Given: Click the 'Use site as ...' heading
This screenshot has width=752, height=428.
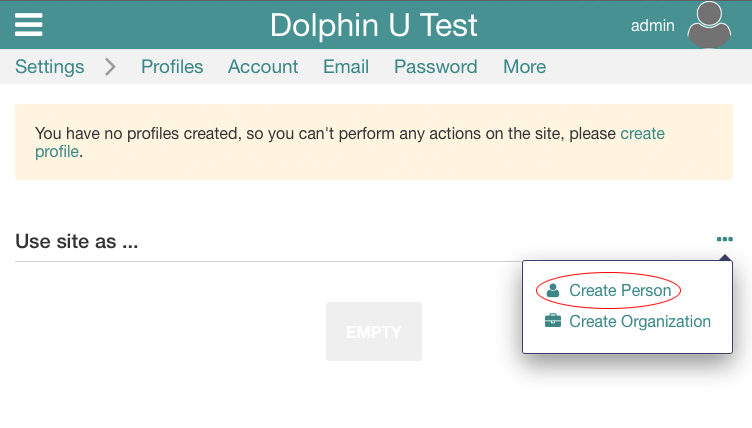Looking at the screenshot, I should tap(76, 241).
